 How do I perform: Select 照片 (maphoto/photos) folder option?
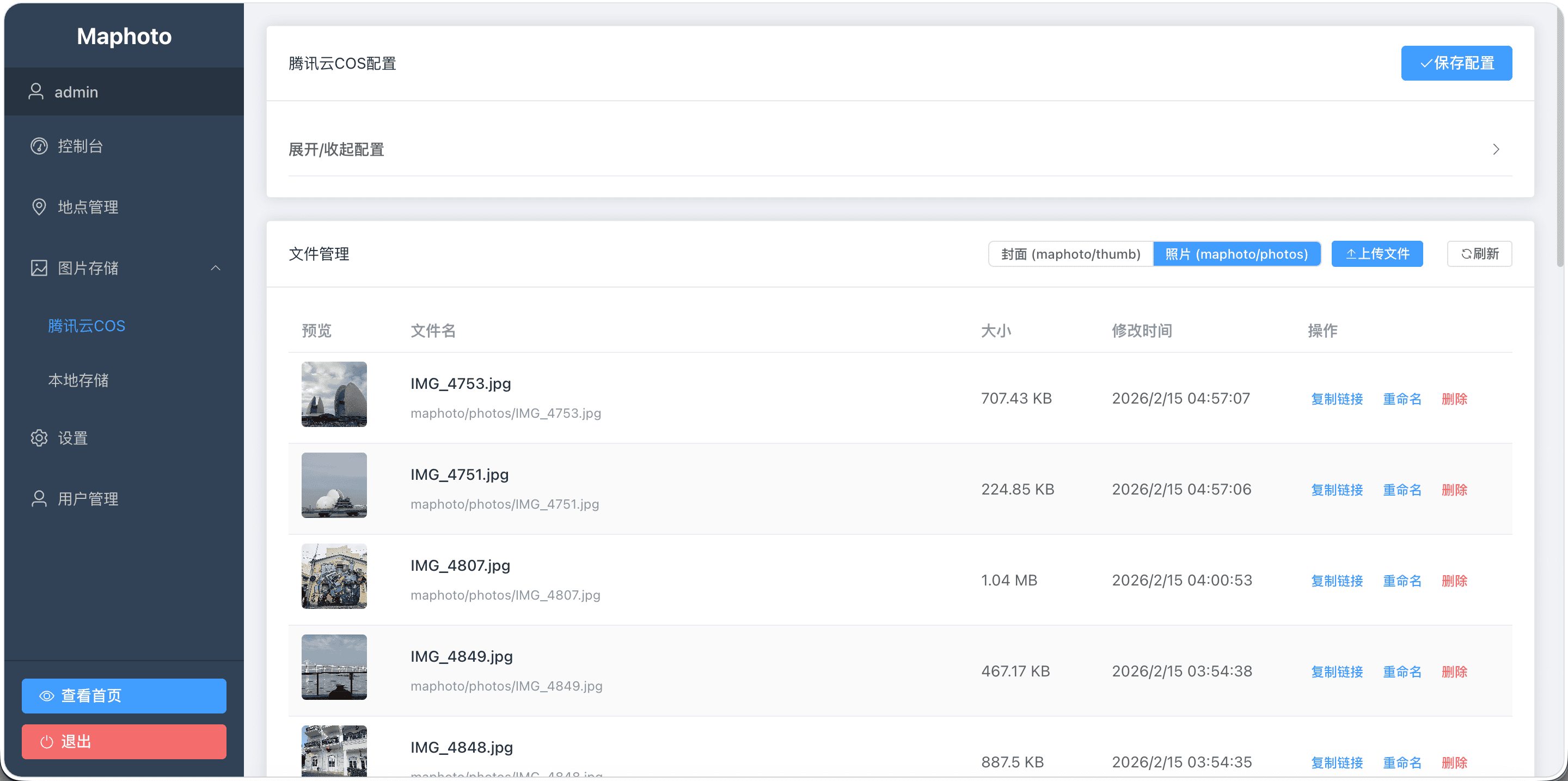click(x=1236, y=254)
